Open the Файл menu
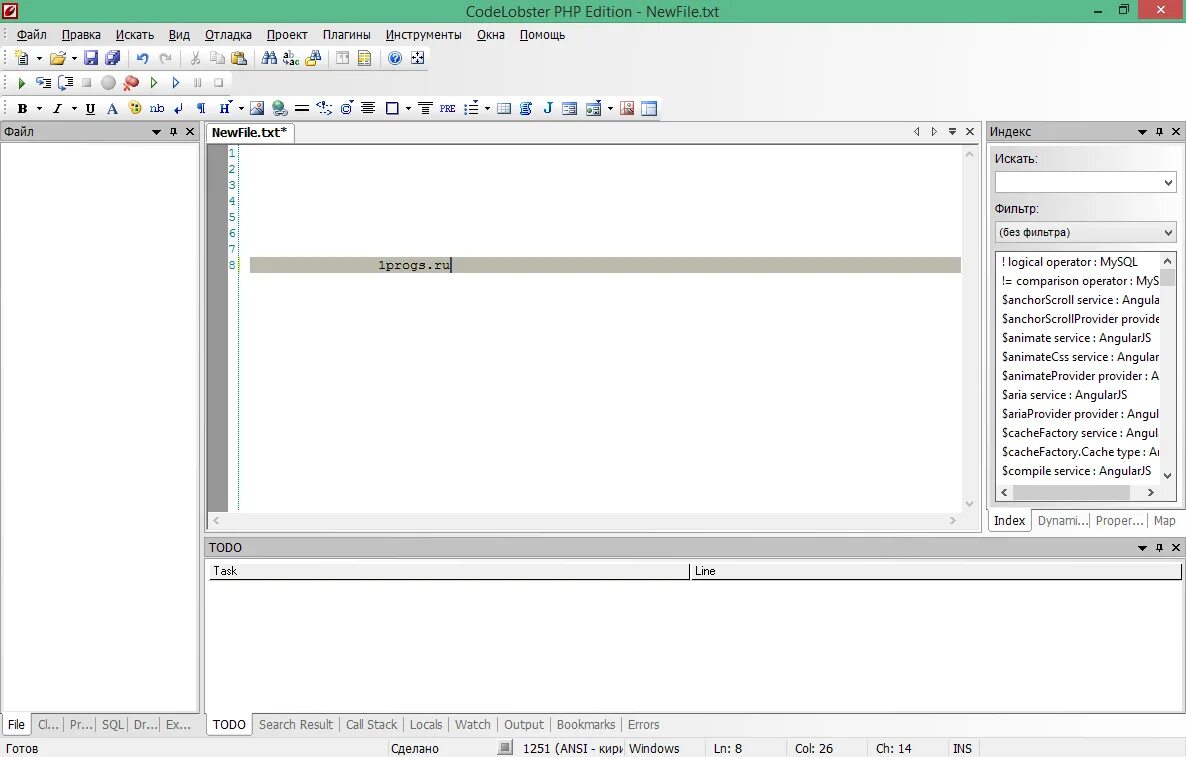 32,35
